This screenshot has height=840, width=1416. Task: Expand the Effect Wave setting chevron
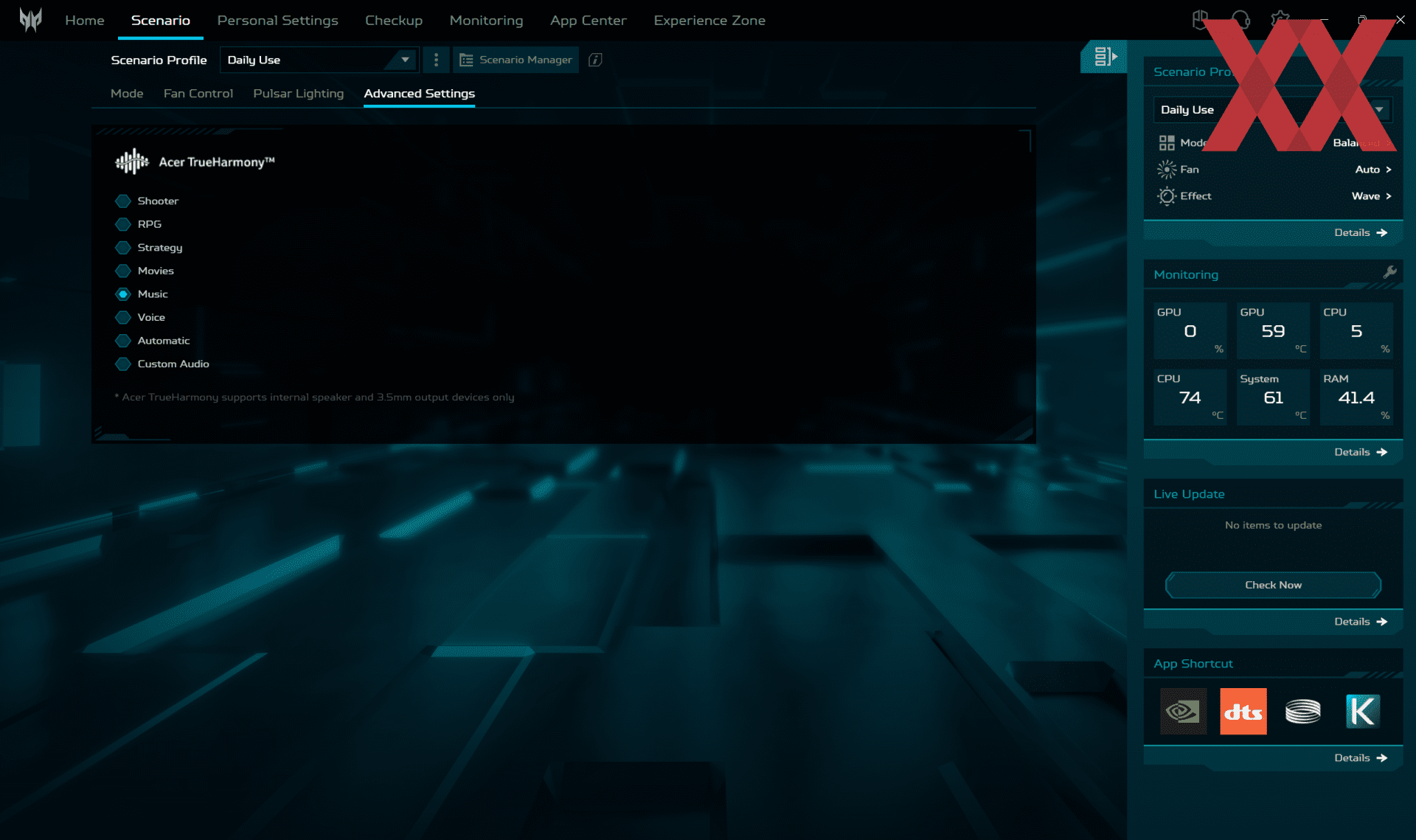(x=1388, y=196)
